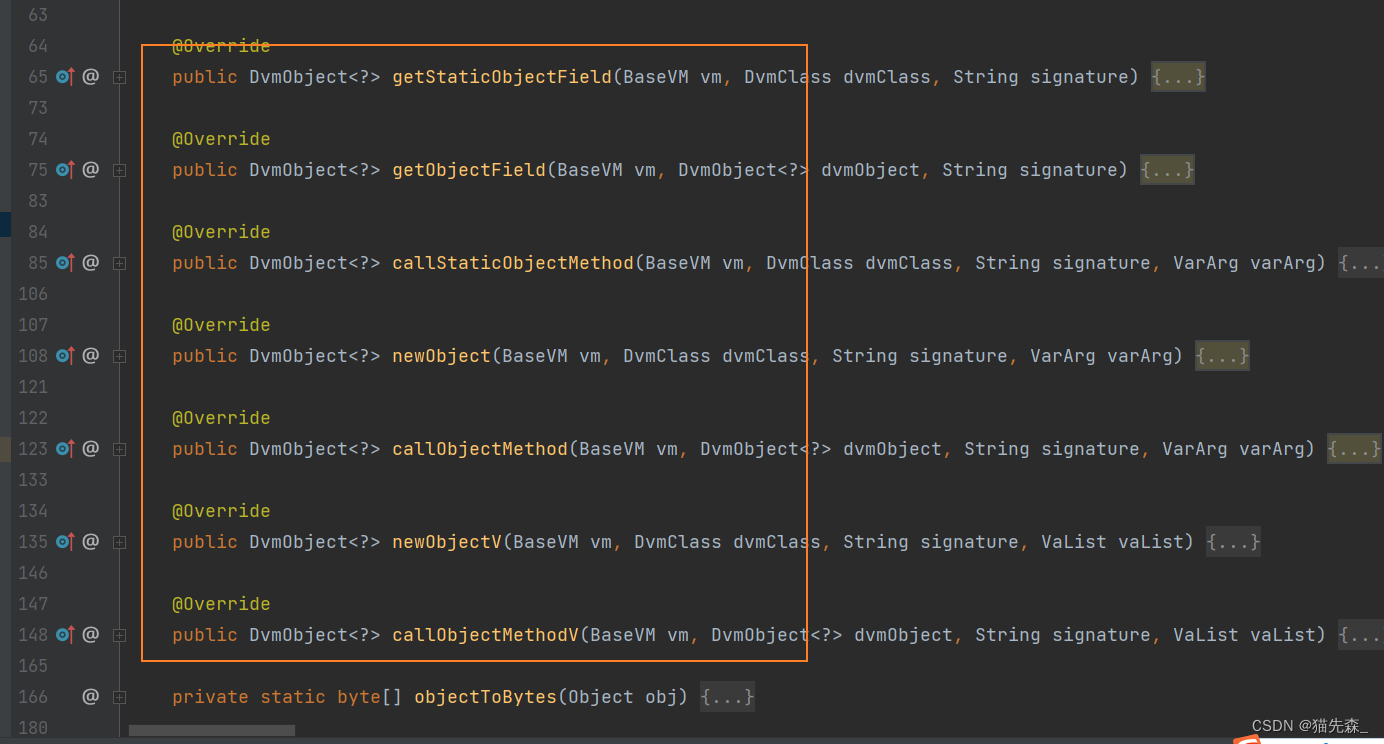This screenshot has height=744, width=1384.
Task: Expand the collapsed newObject method using plus box
Action: [x=119, y=355]
